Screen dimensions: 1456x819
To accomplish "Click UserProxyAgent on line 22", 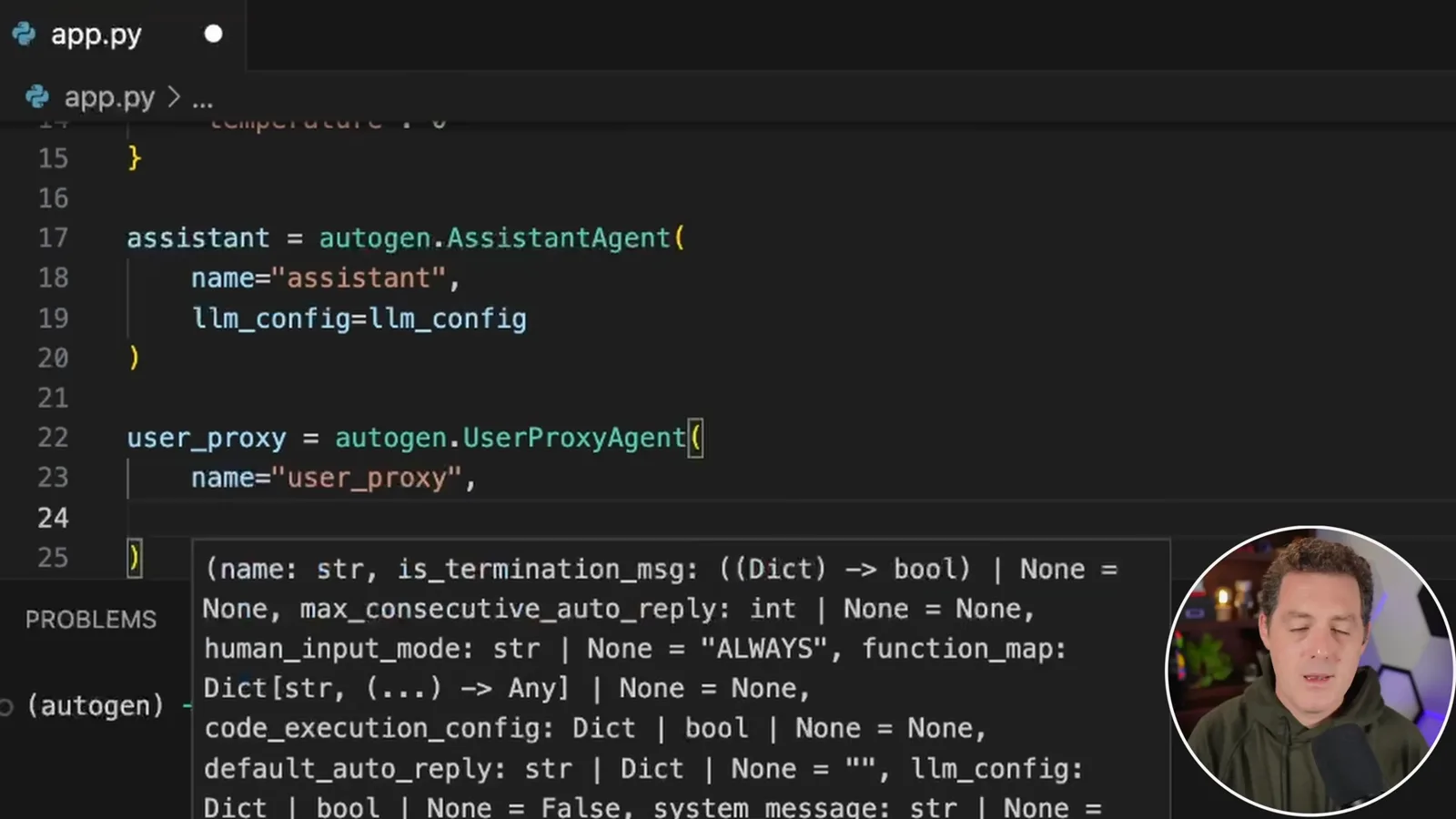I will pos(574,438).
